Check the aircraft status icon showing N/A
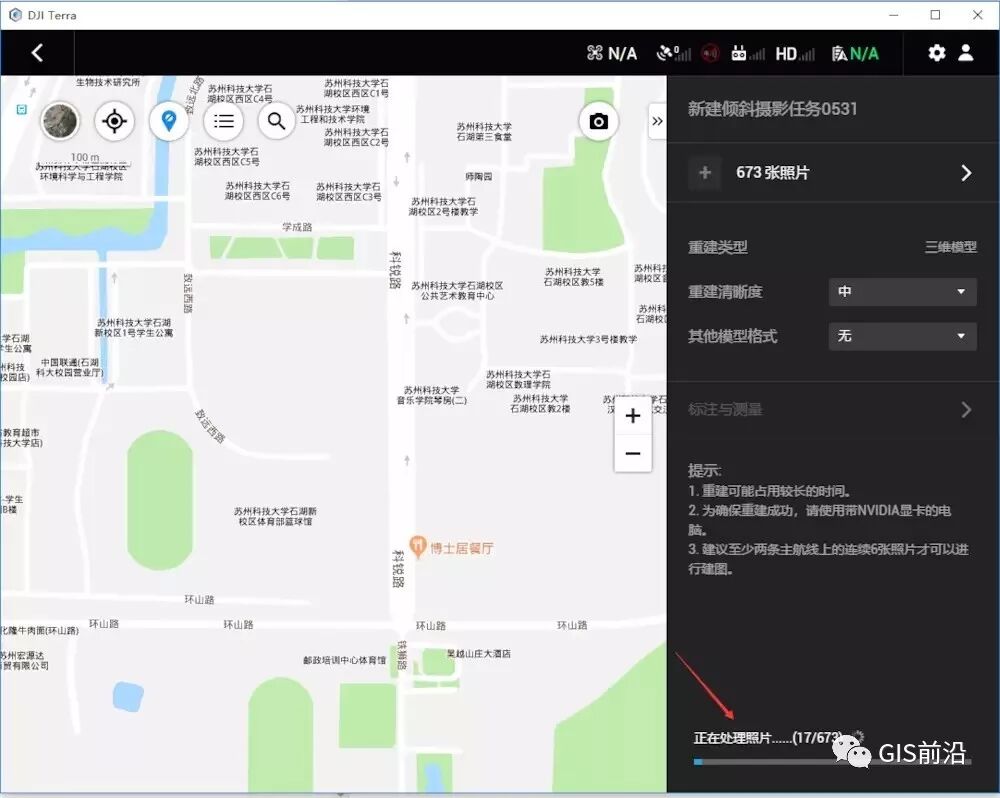The height and width of the screenshot is (798, 1000). [609, 53]
